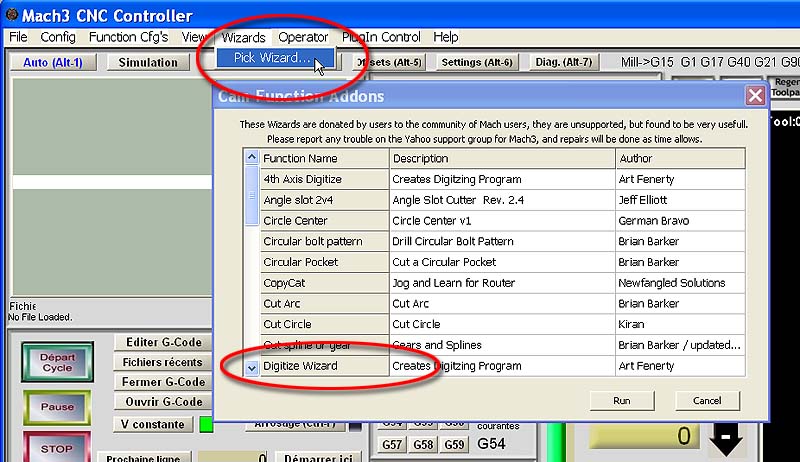Open the Help menu
This screenshot has width=800, height=462.
point(445,37)
